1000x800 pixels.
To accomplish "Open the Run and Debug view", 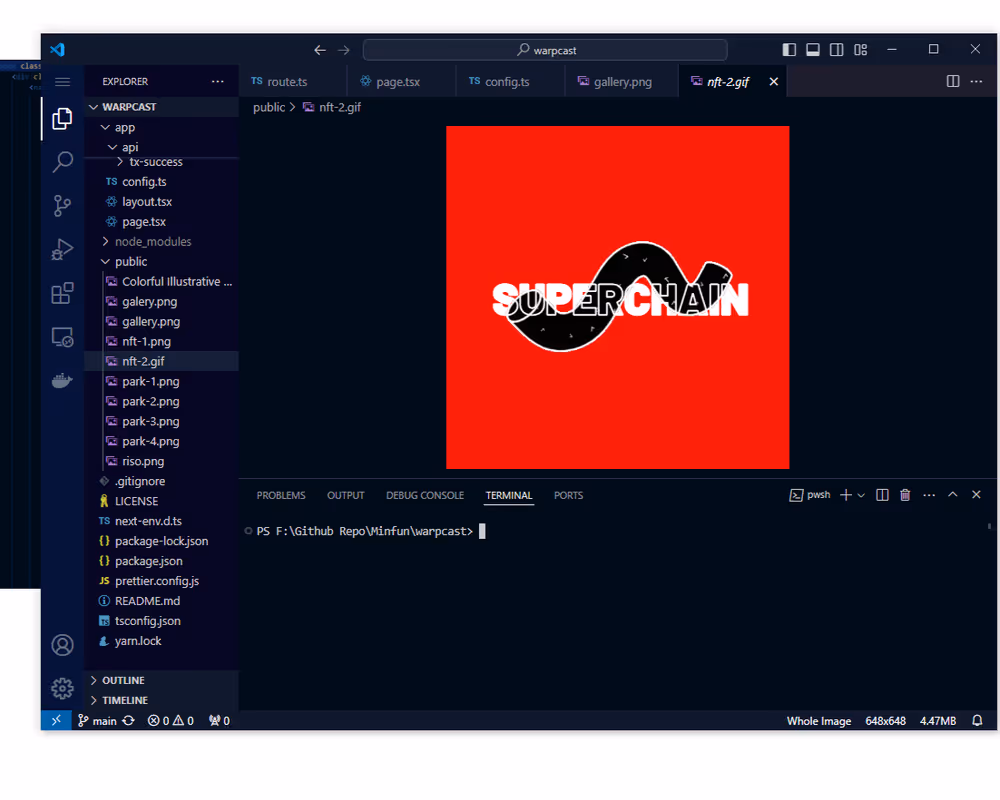I will click(62, 249).
